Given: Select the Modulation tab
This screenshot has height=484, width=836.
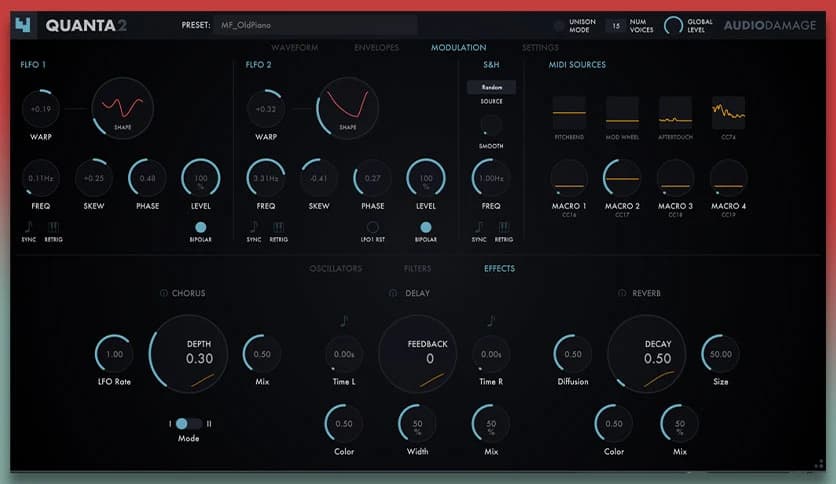Looking at the screenshot, I should pos(459,47).
